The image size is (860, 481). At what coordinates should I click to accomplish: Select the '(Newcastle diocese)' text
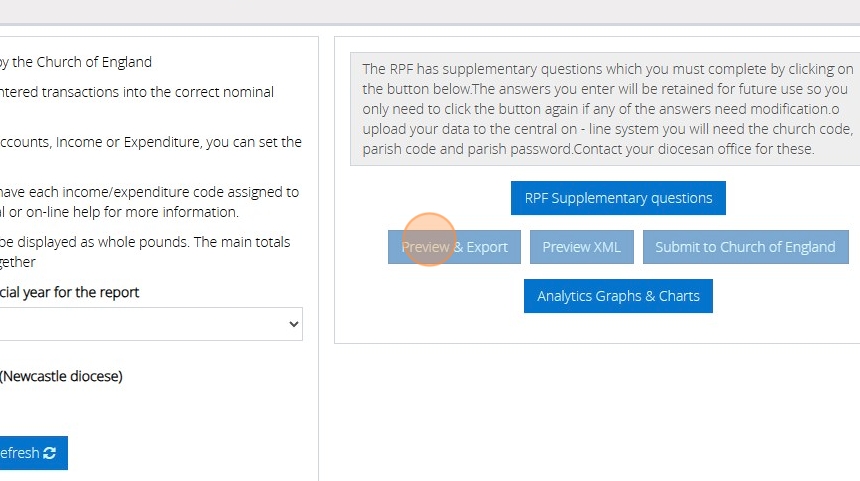point(62,376)
